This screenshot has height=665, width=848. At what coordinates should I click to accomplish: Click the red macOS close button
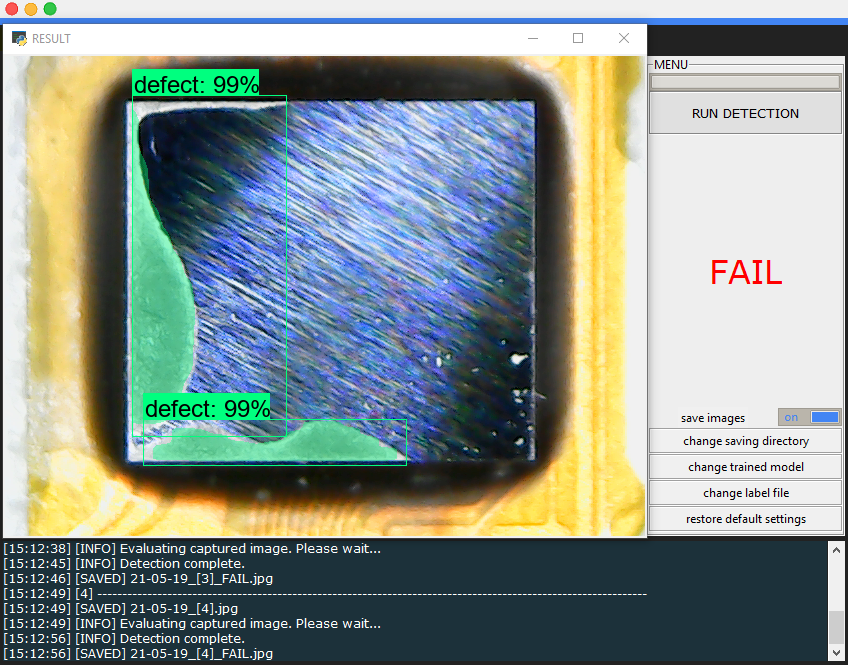tap(11, 9)
